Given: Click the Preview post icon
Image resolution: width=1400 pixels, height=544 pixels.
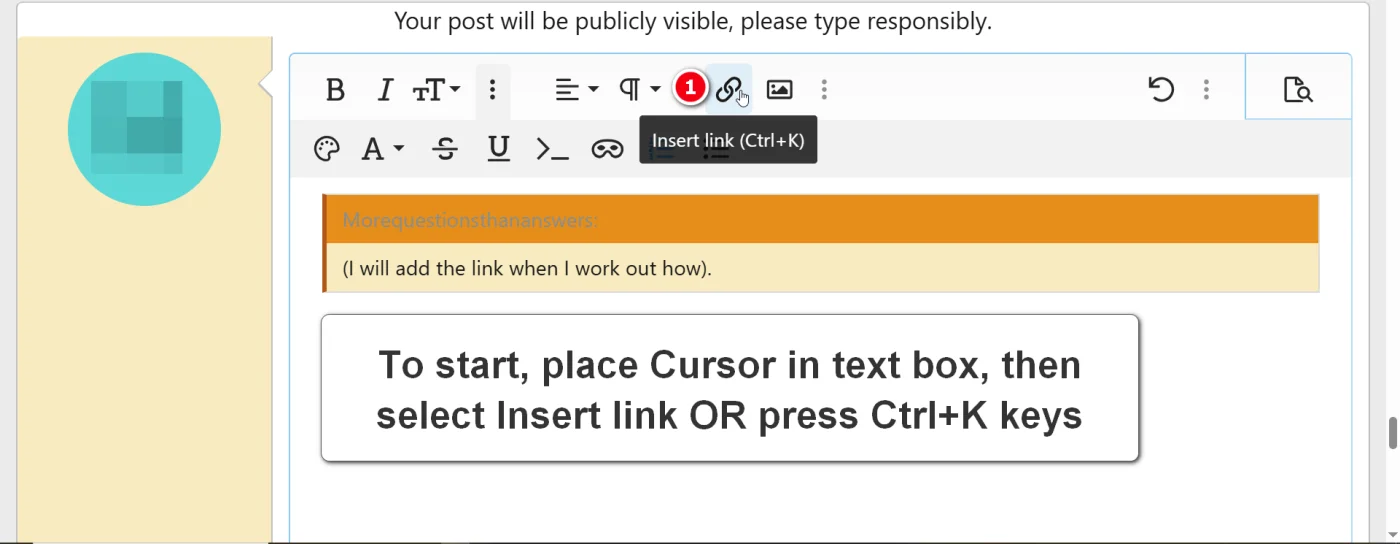Looking at the screenshot, I should coord(1297,90).
